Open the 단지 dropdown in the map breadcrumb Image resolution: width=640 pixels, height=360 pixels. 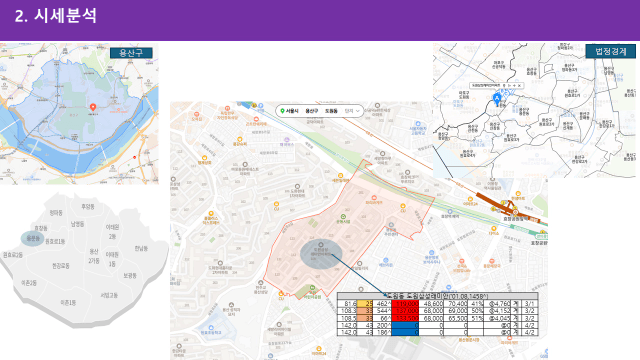352,111
